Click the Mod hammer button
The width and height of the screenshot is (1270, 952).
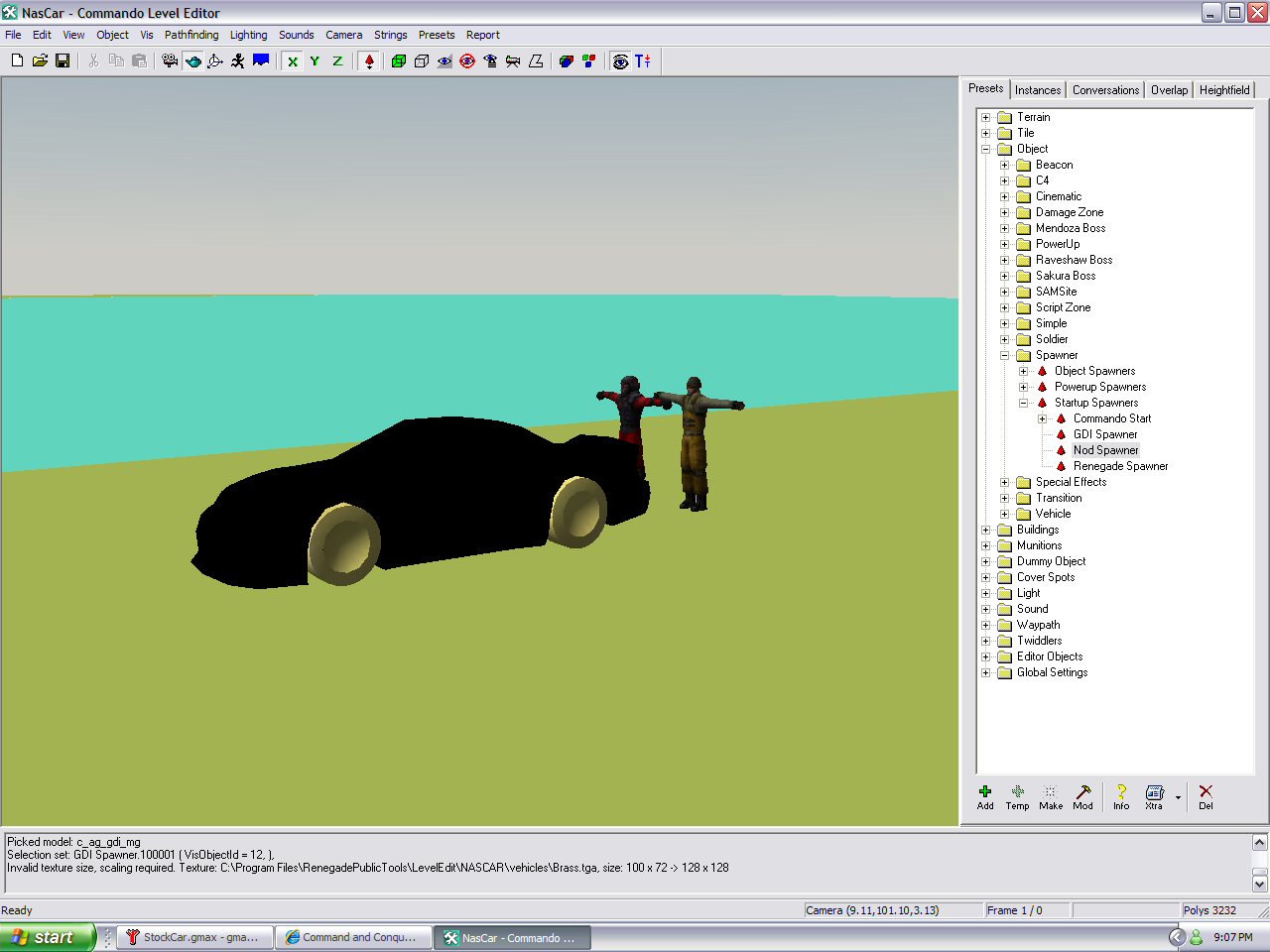click(1082, 797)
